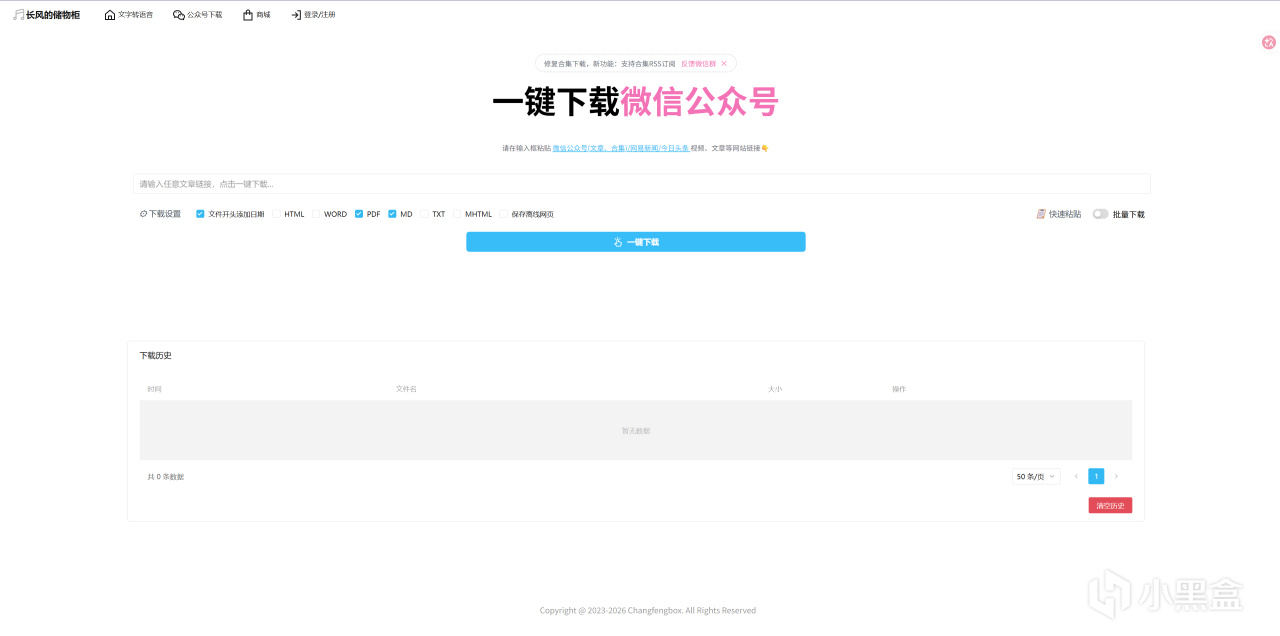Click the 快速粘贴 quick paste button
This screenshot has height=636, width=1280.
click(1059, 214)
